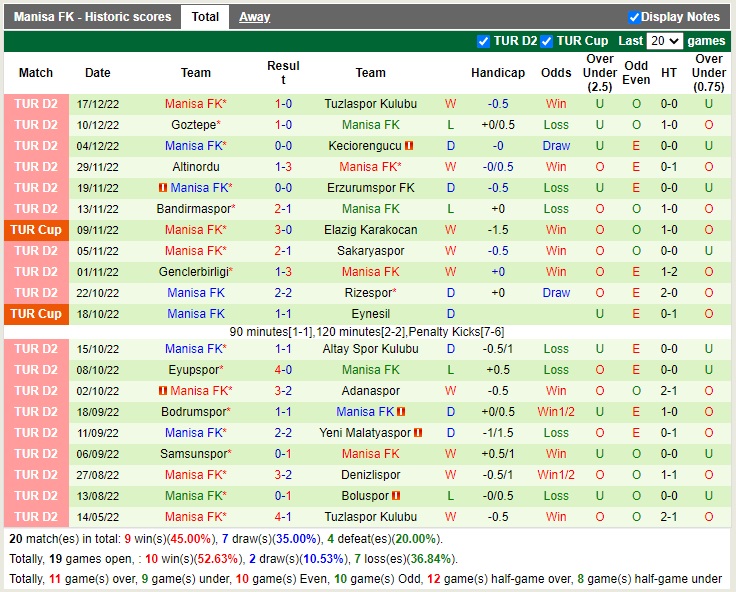
Task: Uncheck the TUR D2 league filter
Action: point(483,41)
